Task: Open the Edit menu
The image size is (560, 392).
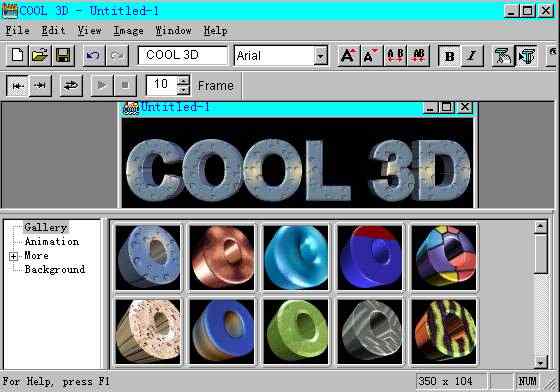Action: (x=53, y=31)
